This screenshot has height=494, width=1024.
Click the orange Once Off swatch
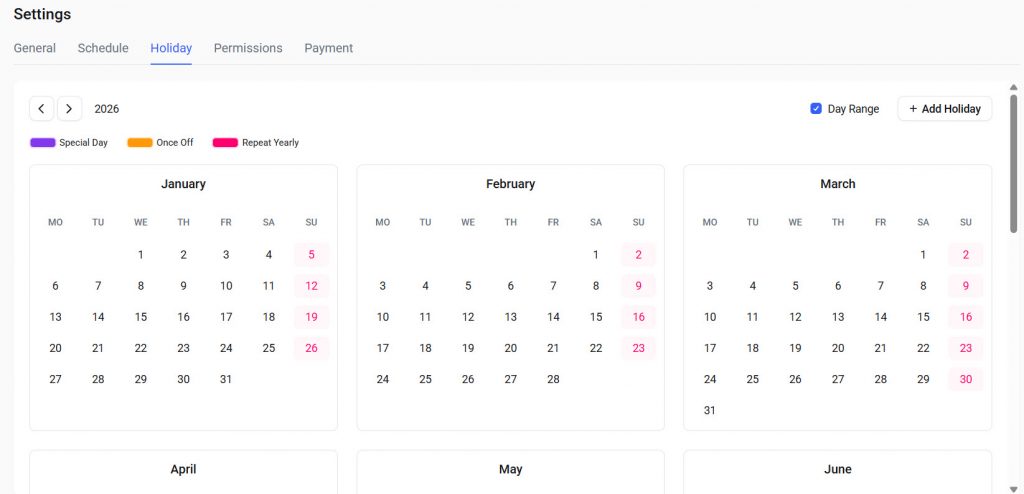tap(140, 143)
